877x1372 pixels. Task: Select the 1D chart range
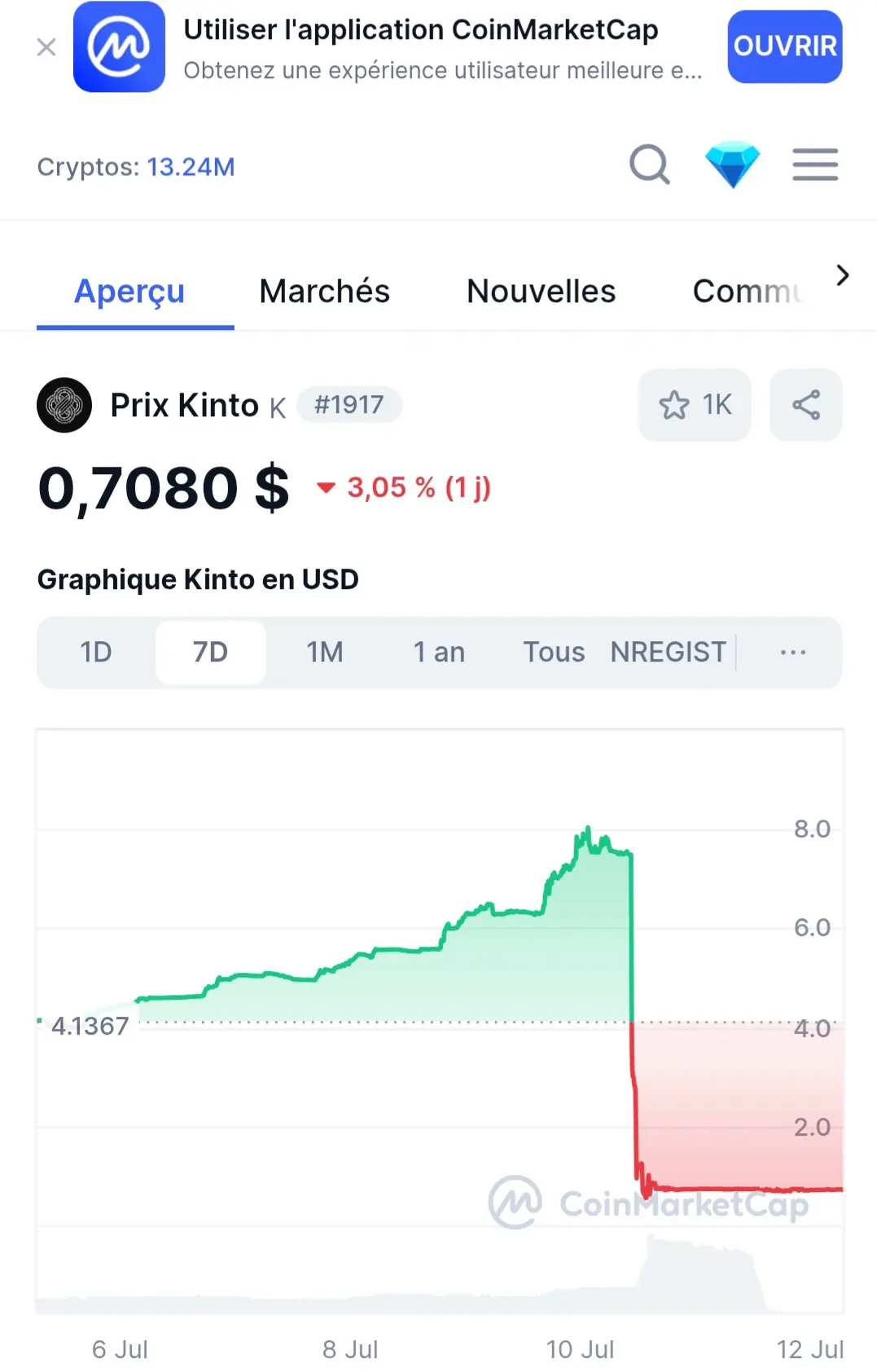point(96,653)
